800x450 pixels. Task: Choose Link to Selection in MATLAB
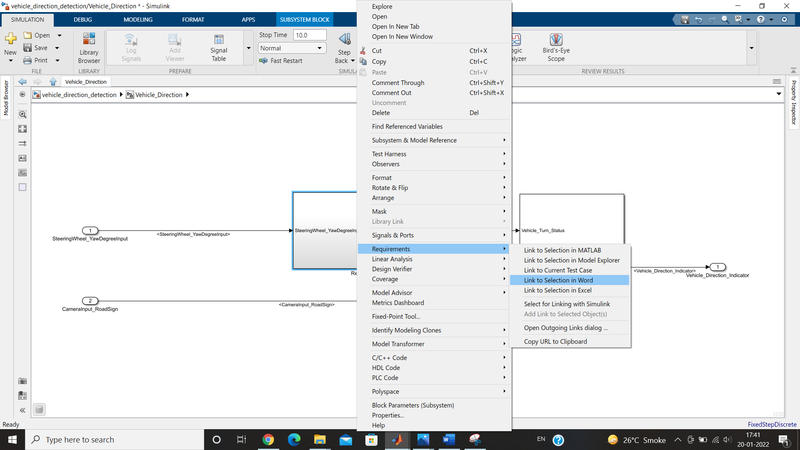[x=569, y=250]
